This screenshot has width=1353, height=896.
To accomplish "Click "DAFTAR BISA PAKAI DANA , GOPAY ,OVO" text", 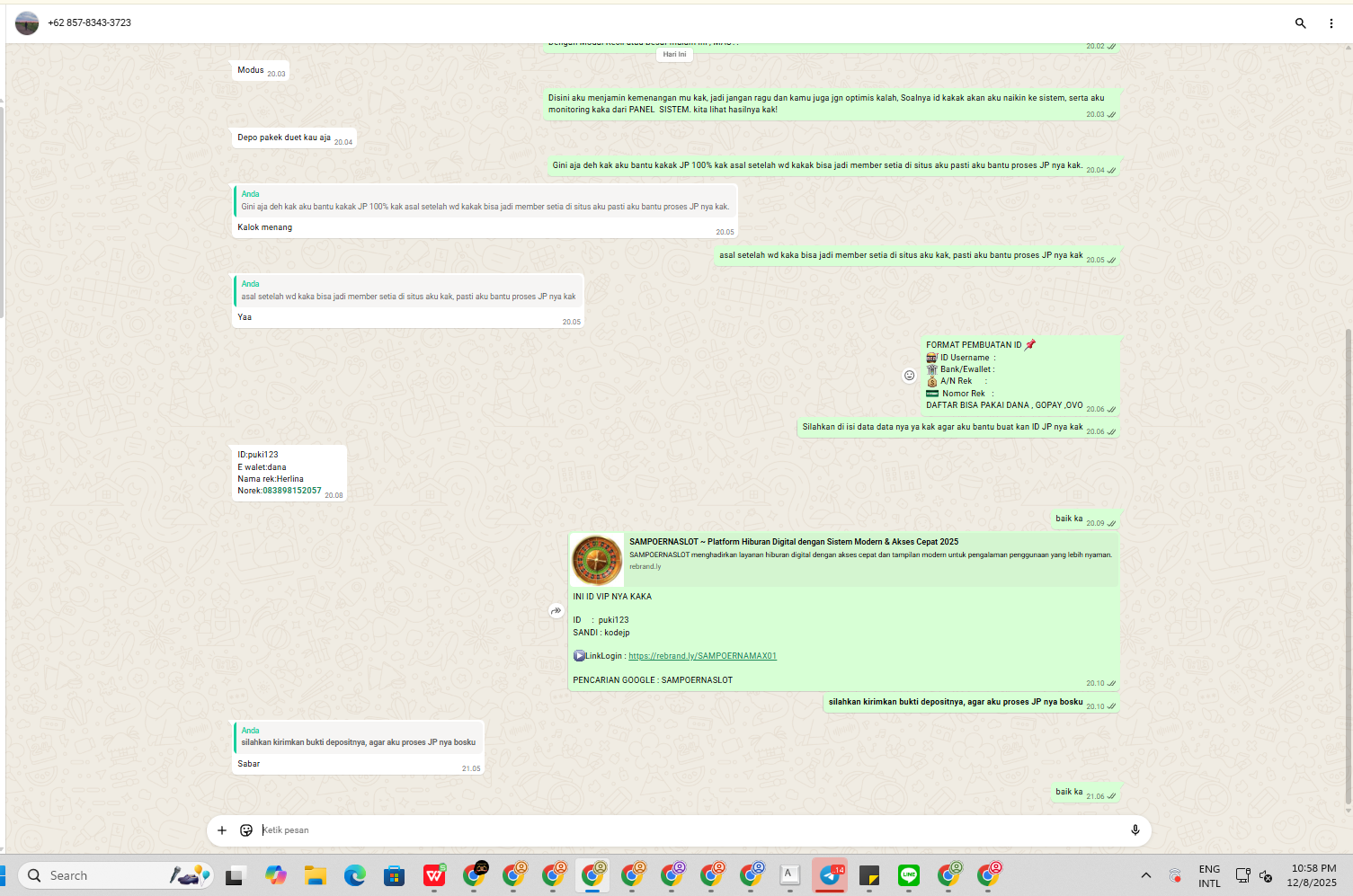I will (1004, 405).
